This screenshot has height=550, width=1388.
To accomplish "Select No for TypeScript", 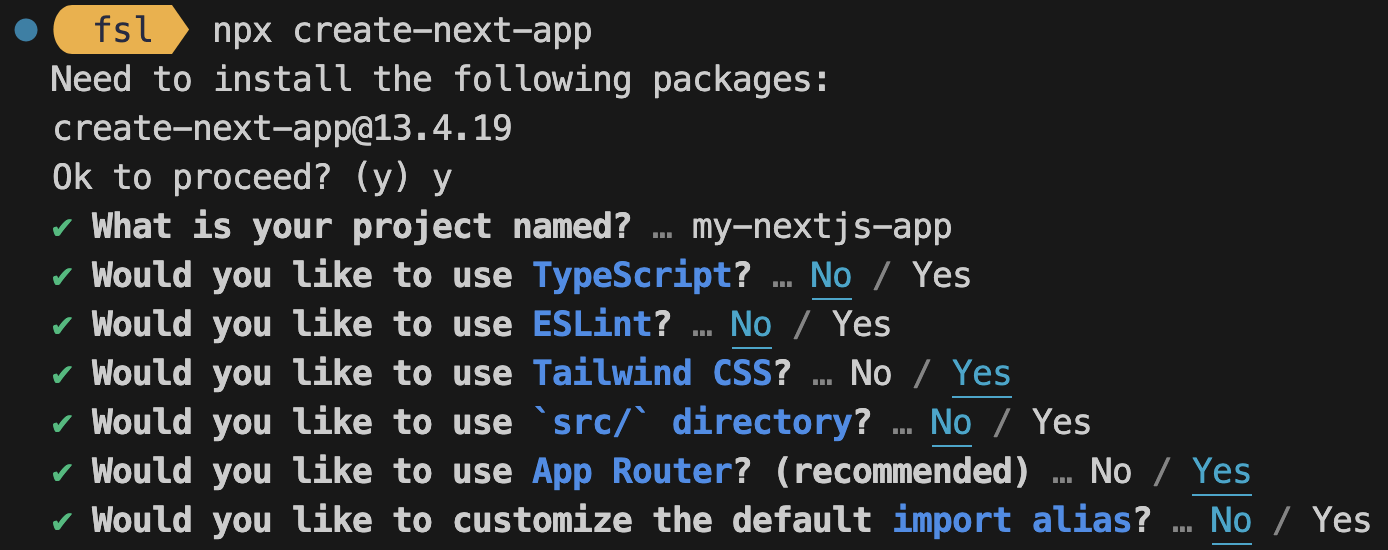I will [831, 275].
